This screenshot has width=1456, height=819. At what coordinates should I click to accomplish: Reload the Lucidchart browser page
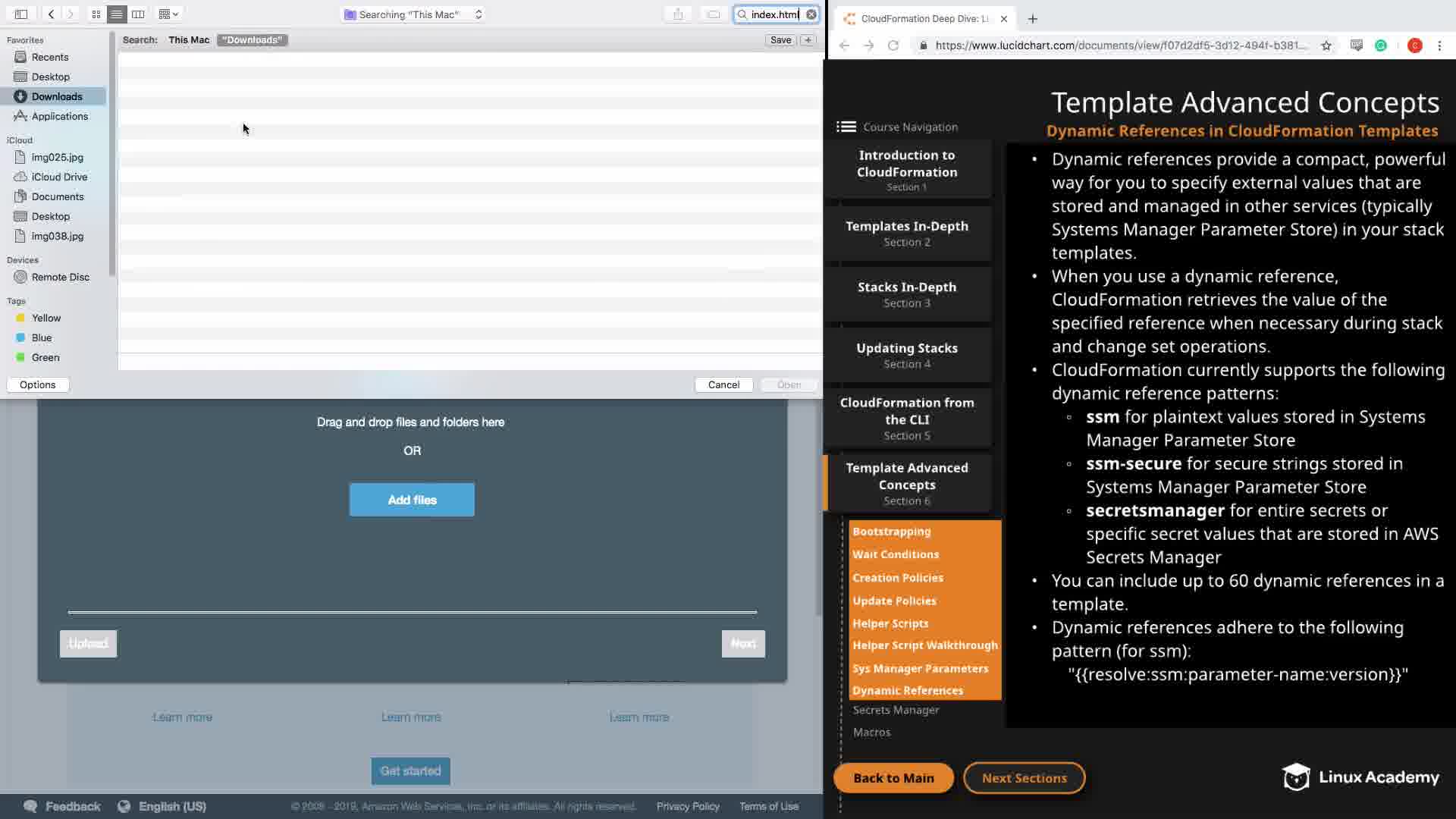click(893, 45)
